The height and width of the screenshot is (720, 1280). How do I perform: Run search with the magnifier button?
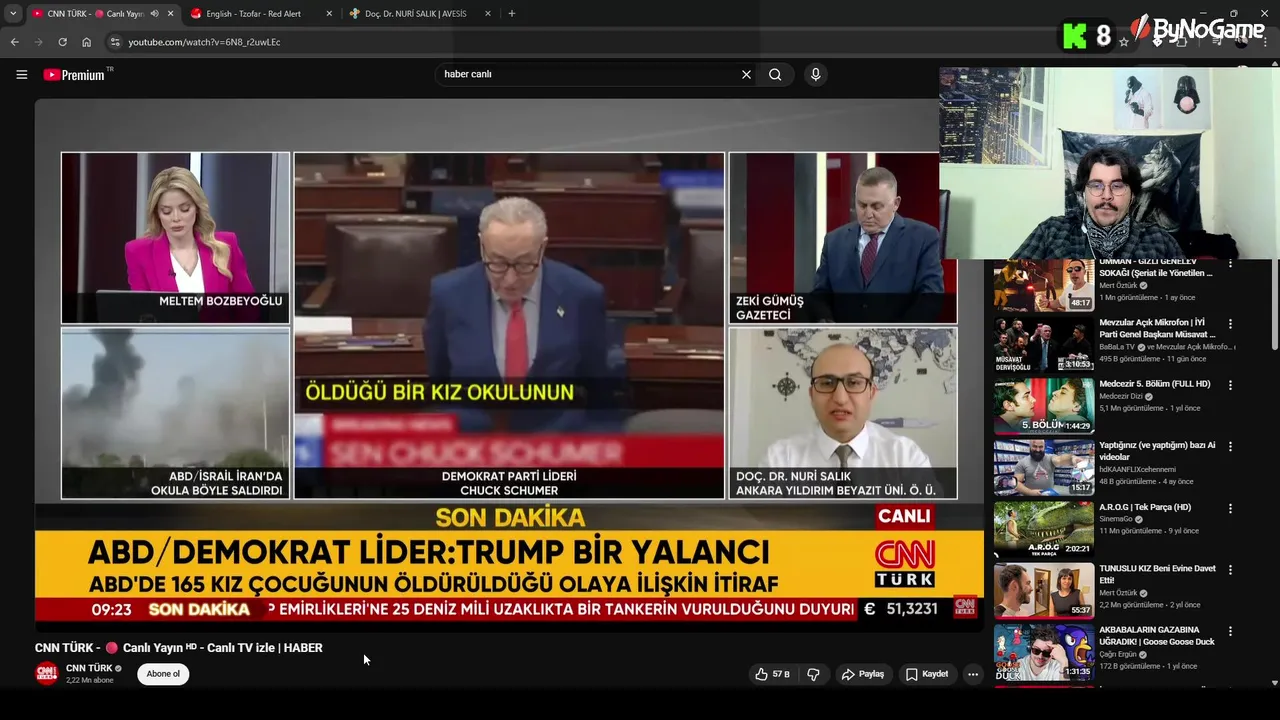tap(775, 74)
